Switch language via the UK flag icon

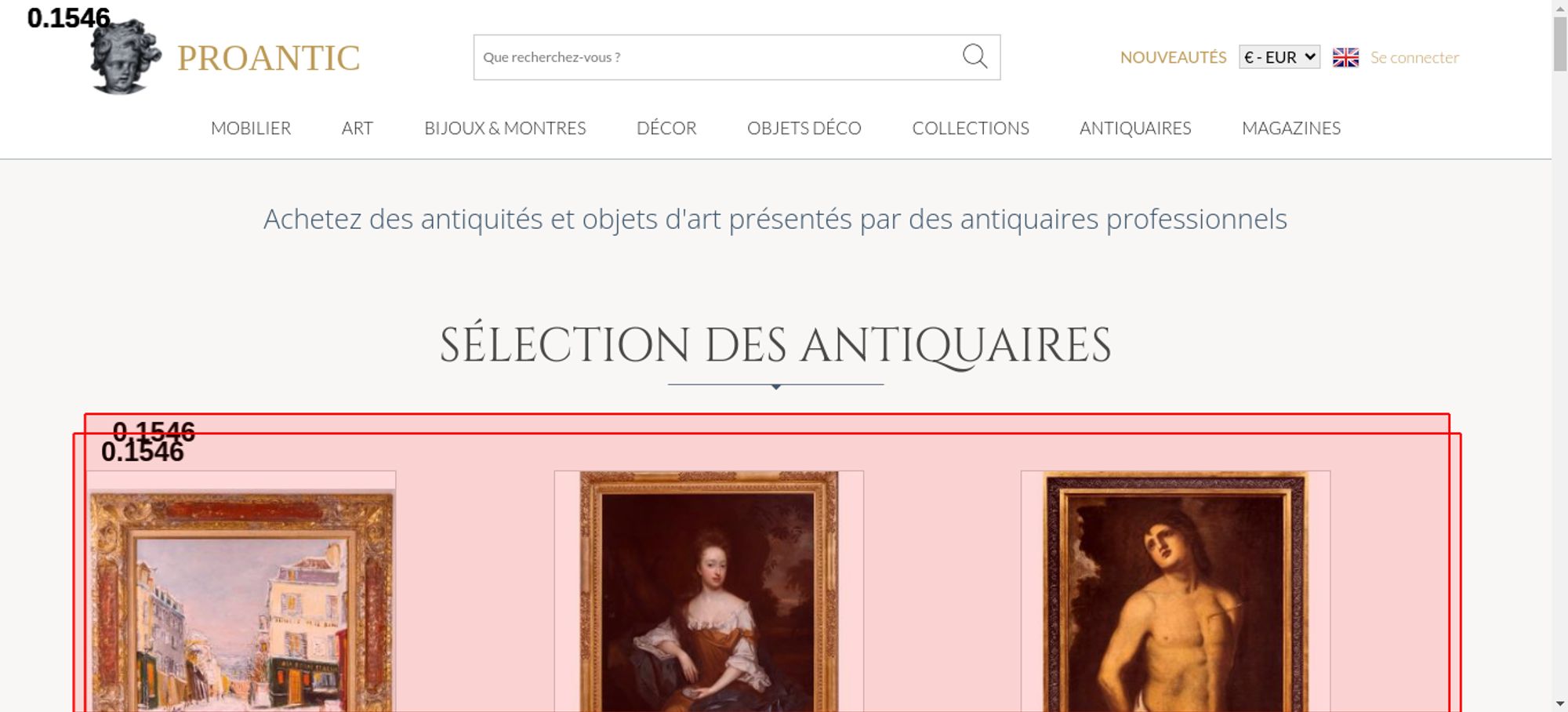[1345, 57]
